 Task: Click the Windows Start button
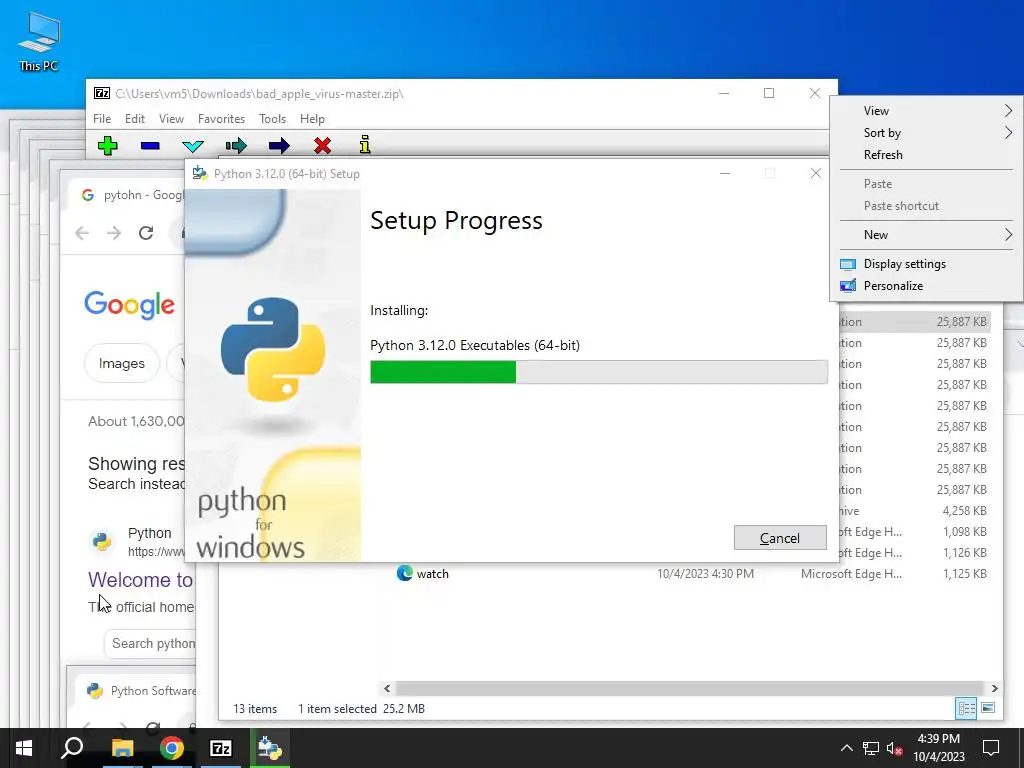pyautogui.click(x=24, y=748)
